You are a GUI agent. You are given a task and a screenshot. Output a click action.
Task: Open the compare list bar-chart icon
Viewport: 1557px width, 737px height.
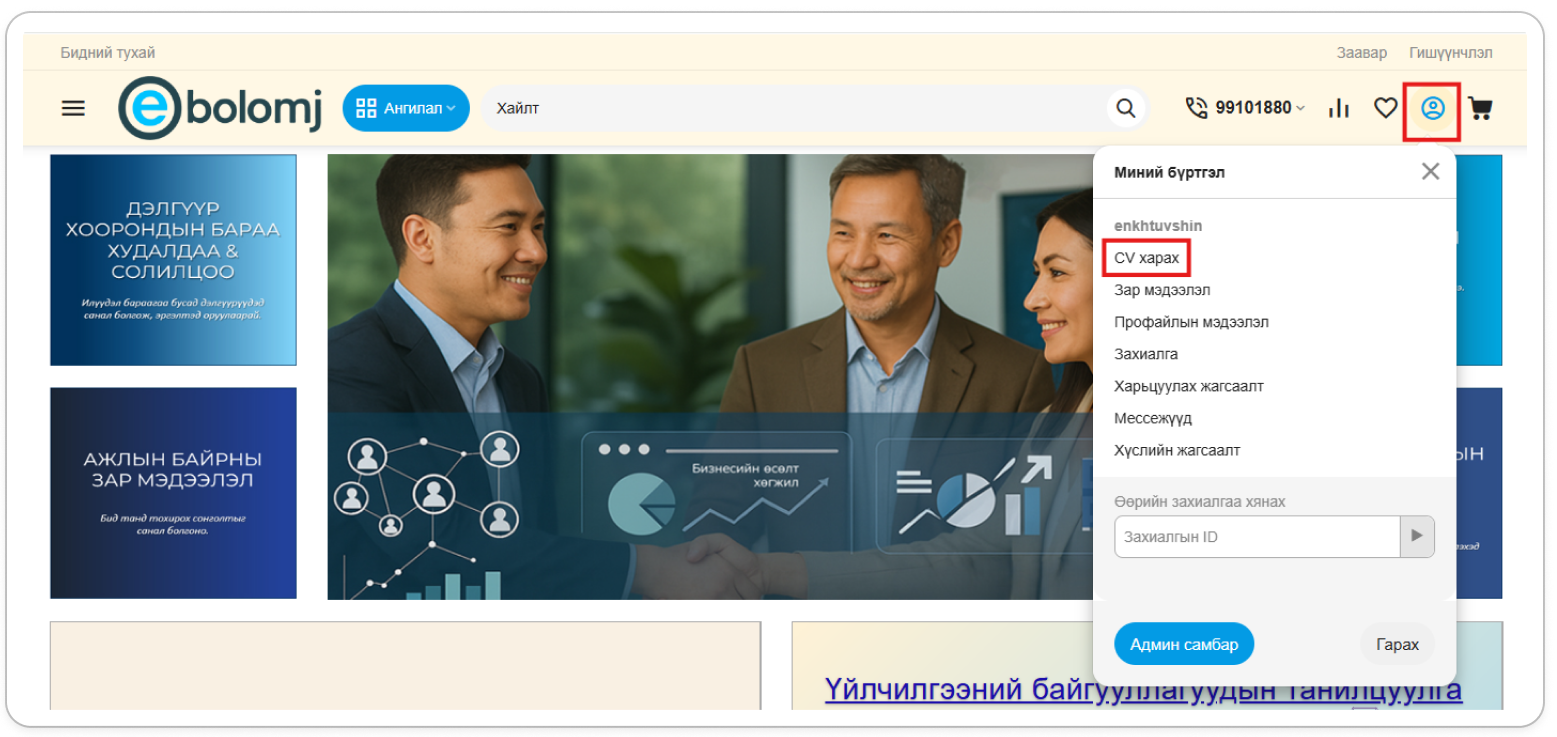coord(1338,108)
